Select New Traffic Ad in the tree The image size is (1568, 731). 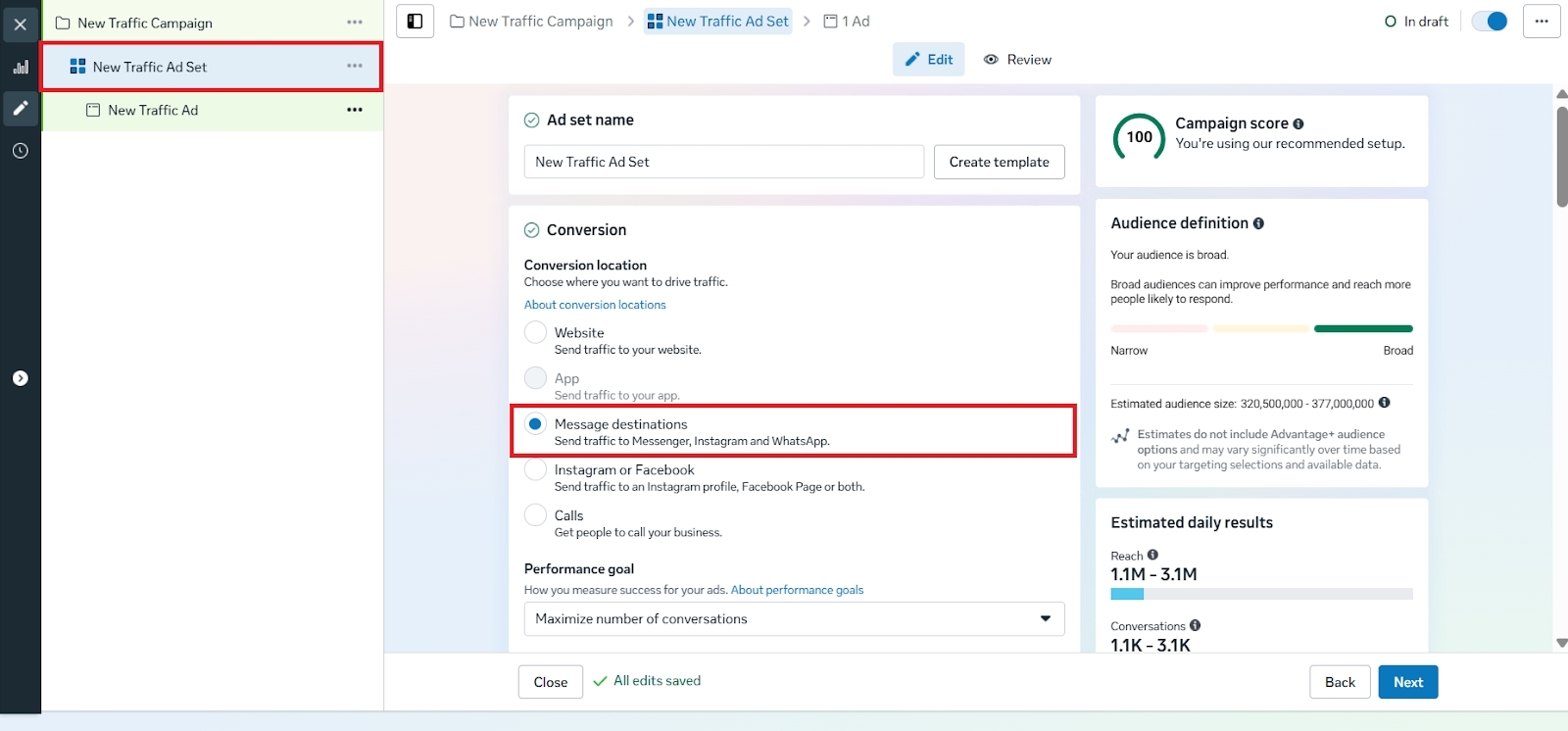(153, 110)
